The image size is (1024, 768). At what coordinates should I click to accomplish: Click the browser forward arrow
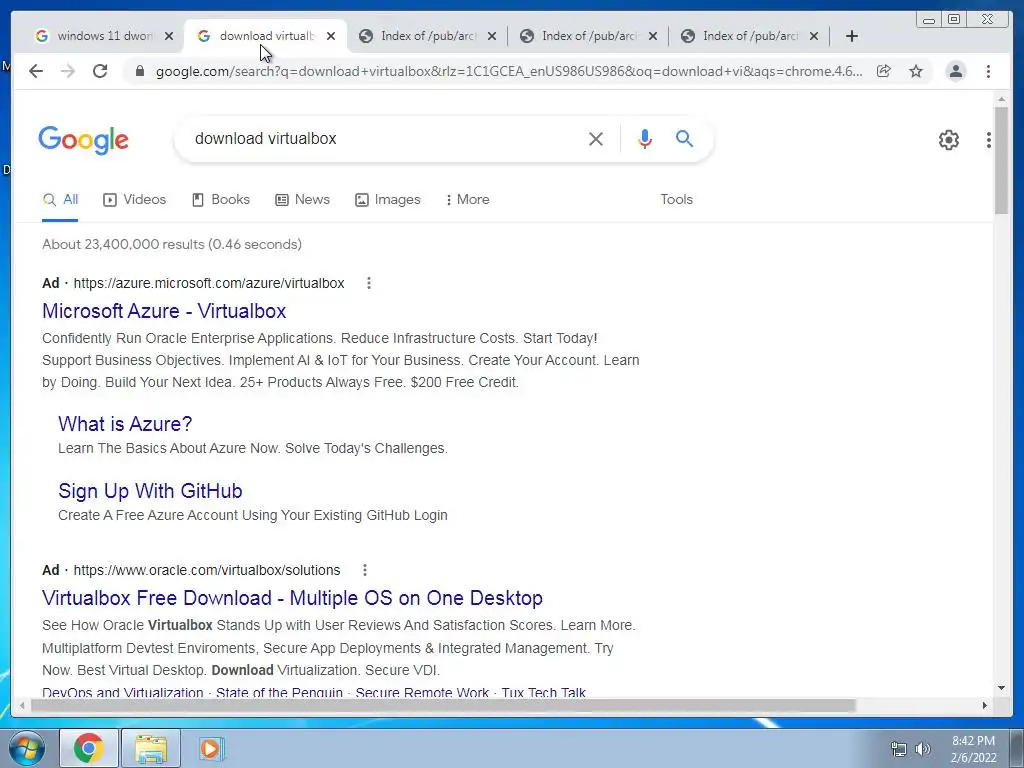pos(68,71)
